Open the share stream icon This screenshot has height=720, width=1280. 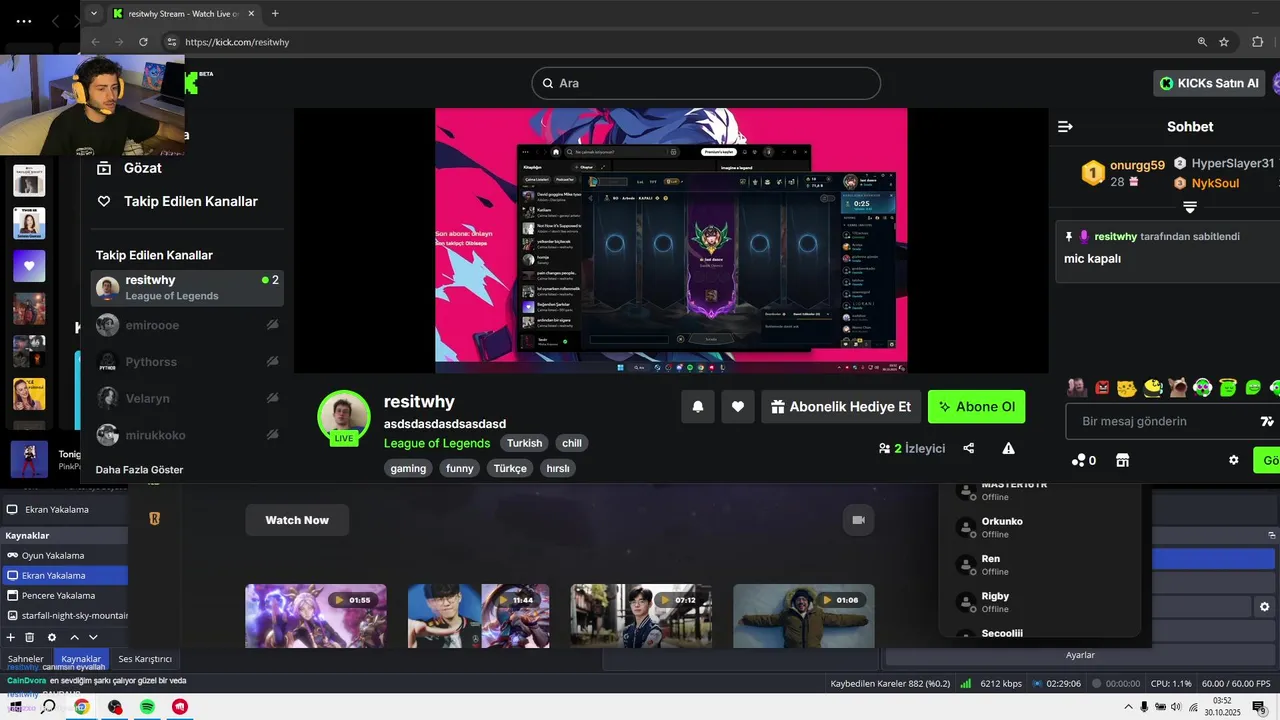click(x=969, y=448)
